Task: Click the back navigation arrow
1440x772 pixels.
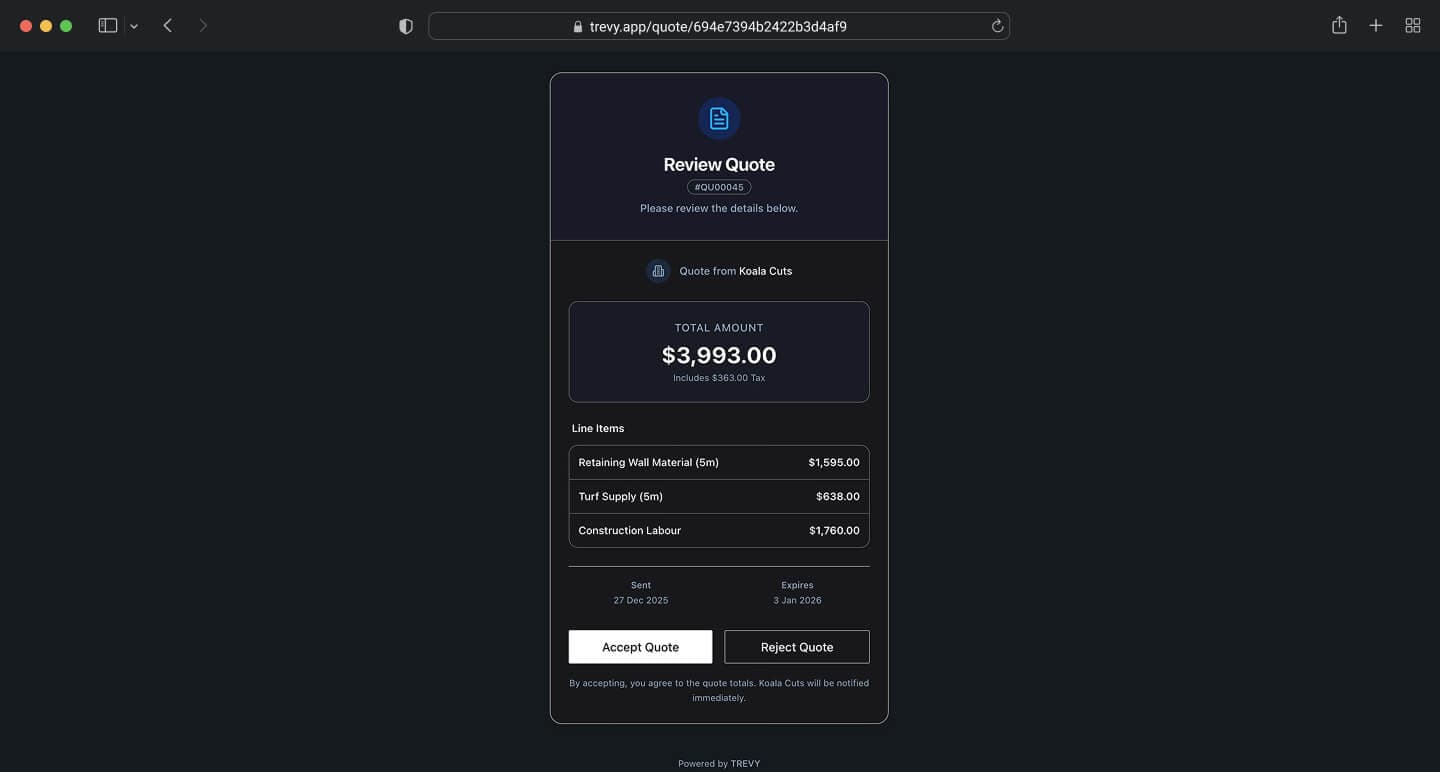Action: click(167, 25)
